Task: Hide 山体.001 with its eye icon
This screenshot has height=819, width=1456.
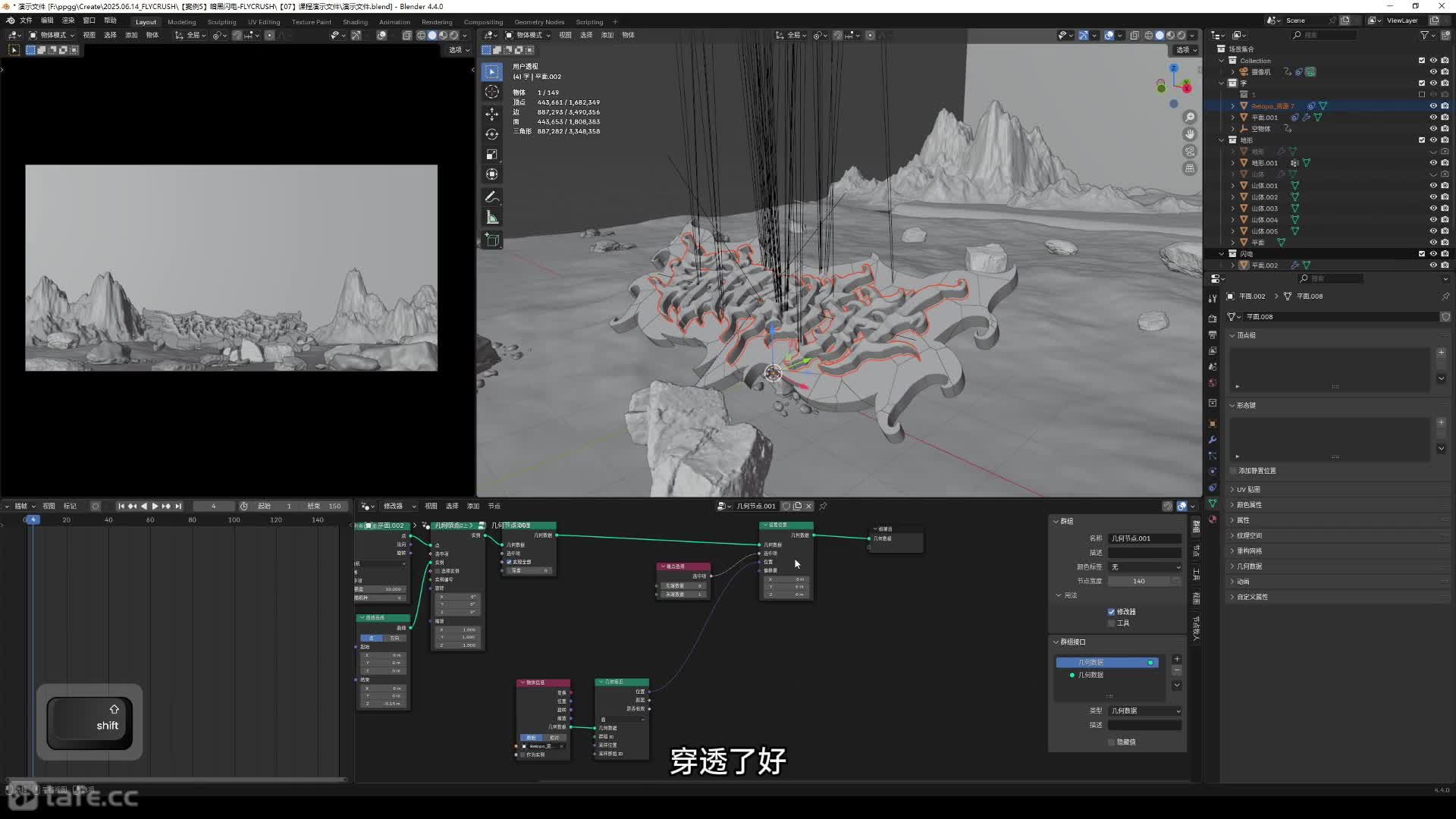Action: (x=1433, y=186)
